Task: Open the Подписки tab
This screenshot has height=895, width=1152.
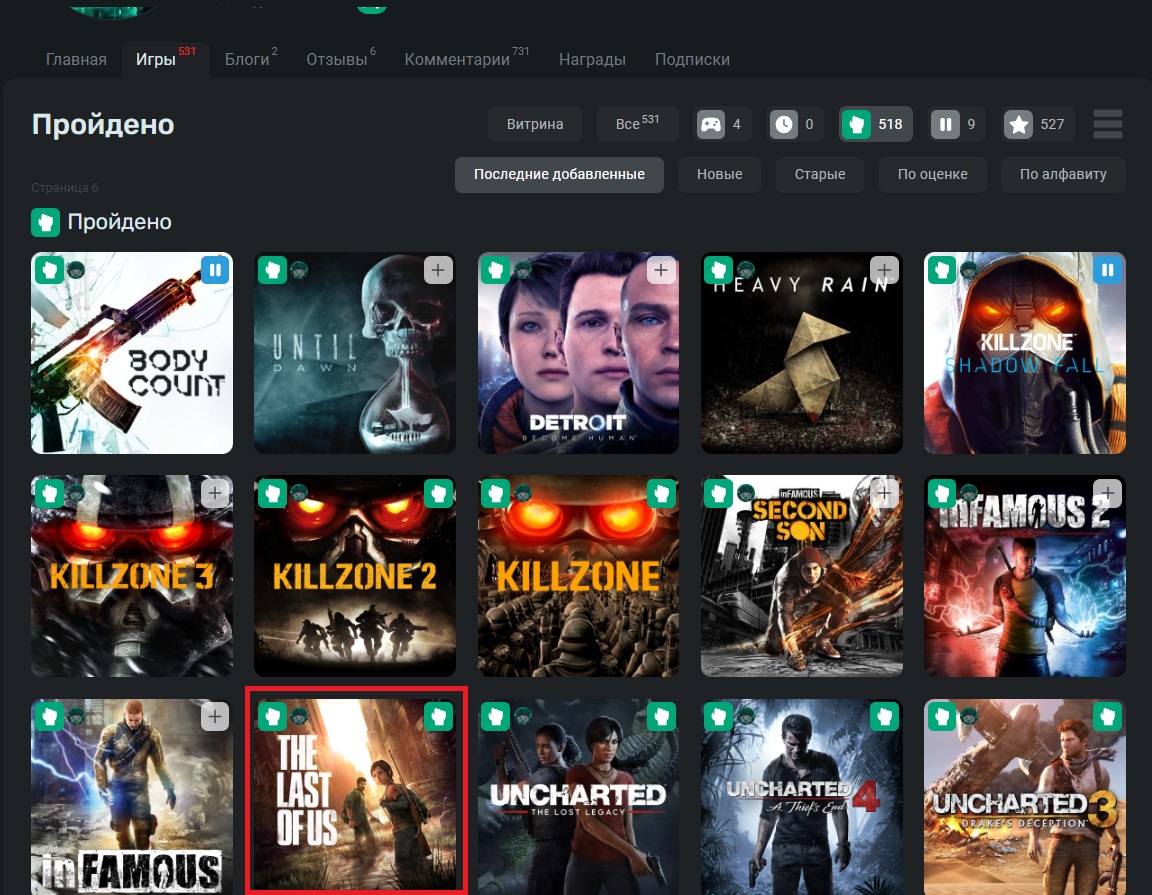Action: click(692, 60)
